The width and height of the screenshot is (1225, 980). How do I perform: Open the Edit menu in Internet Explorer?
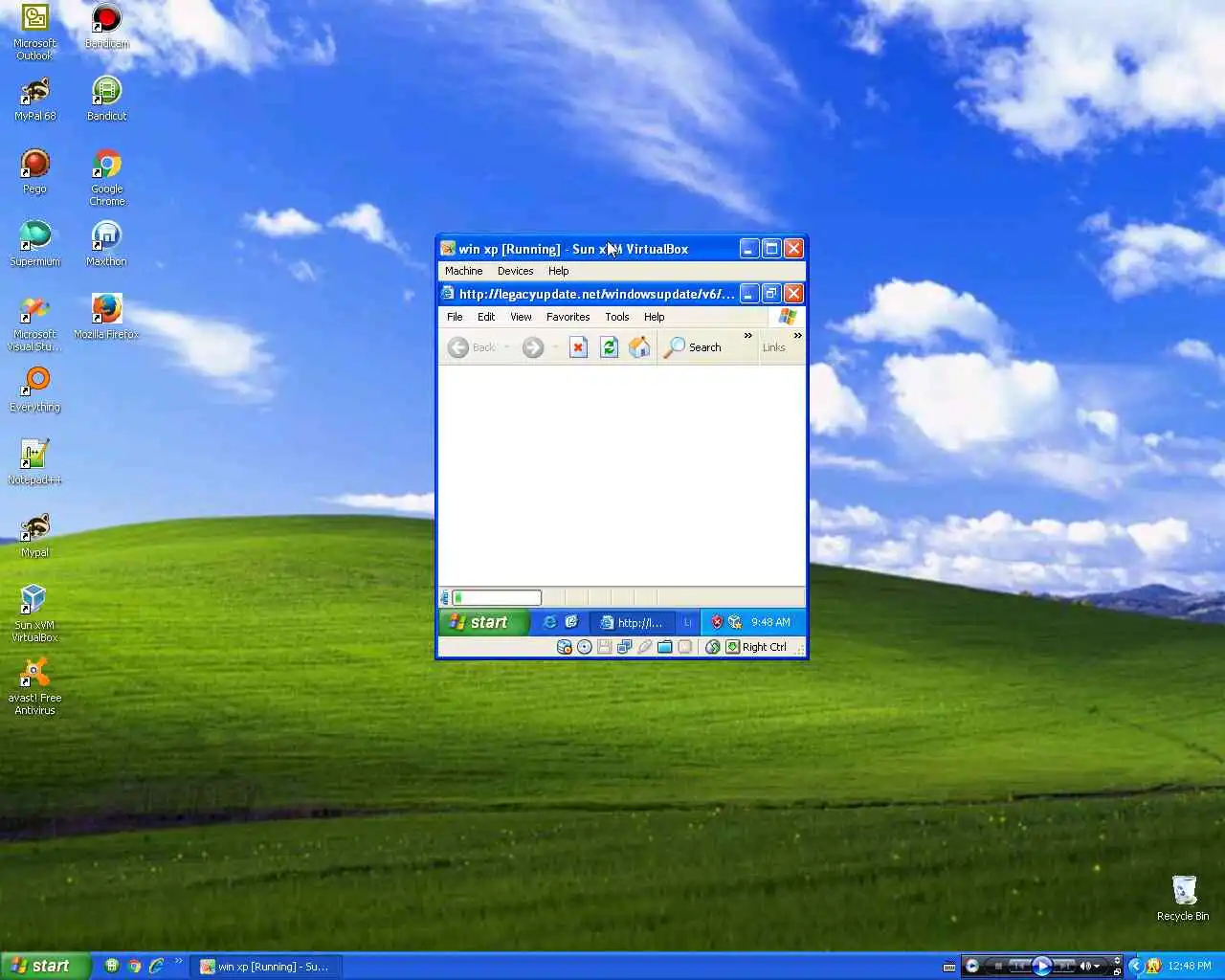click(x=486, y=317)
